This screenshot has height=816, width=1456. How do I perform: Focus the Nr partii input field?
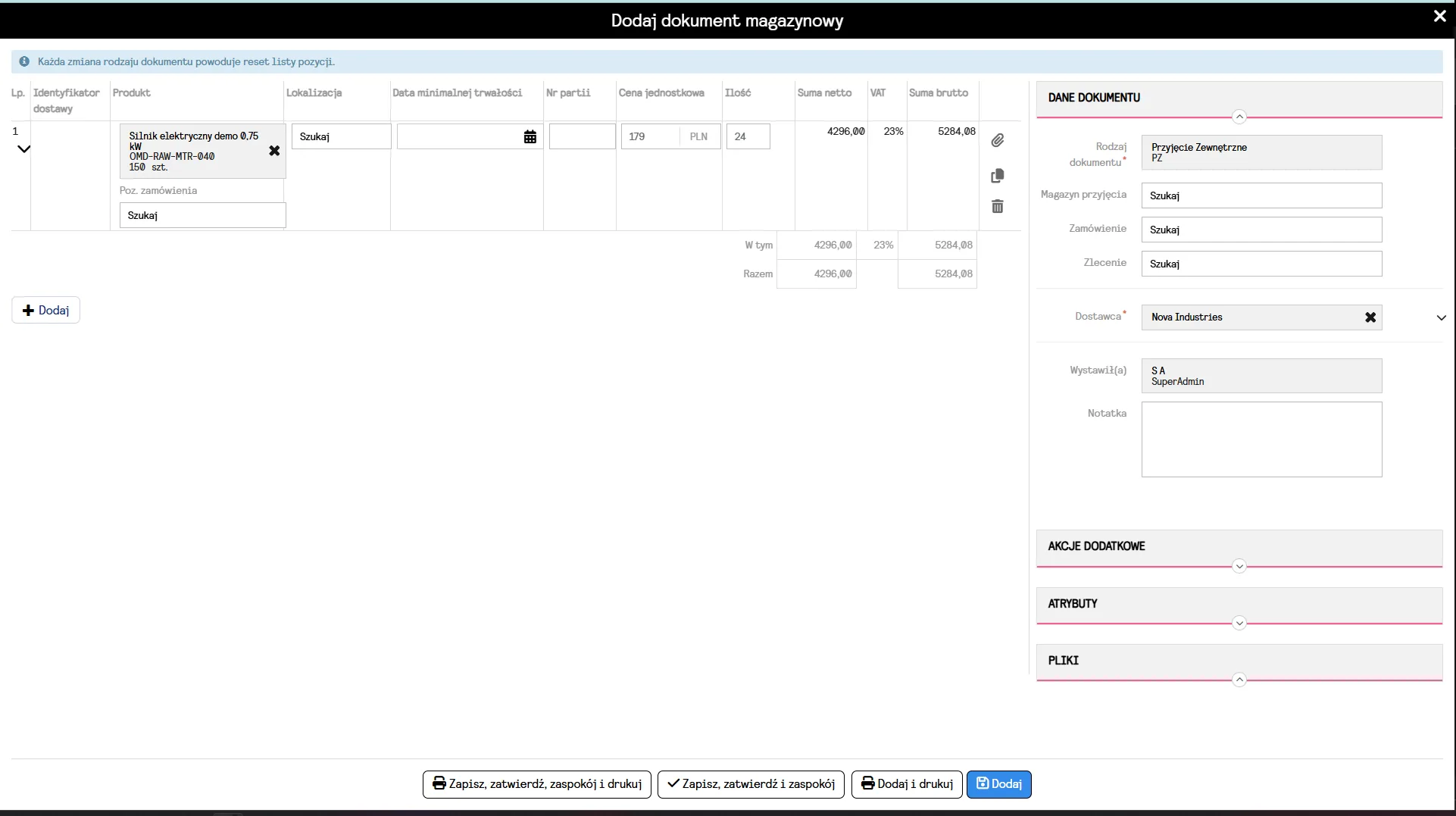pyautogui.click(x=583, y=136)
